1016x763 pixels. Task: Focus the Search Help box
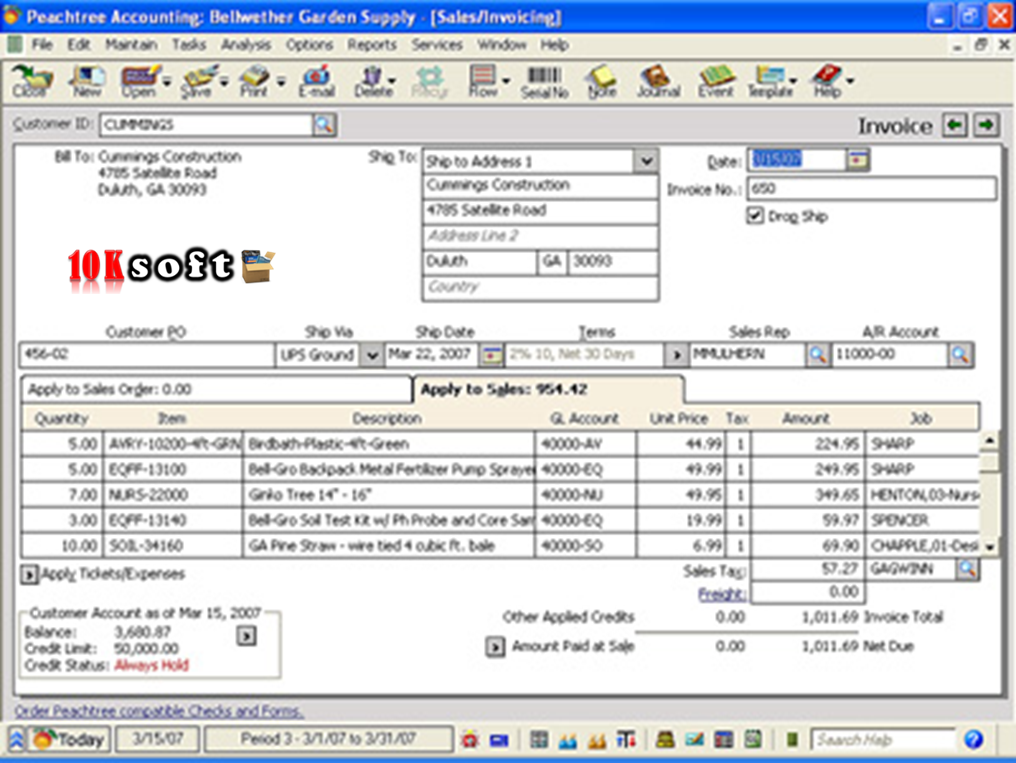click(x=883, y=739)
